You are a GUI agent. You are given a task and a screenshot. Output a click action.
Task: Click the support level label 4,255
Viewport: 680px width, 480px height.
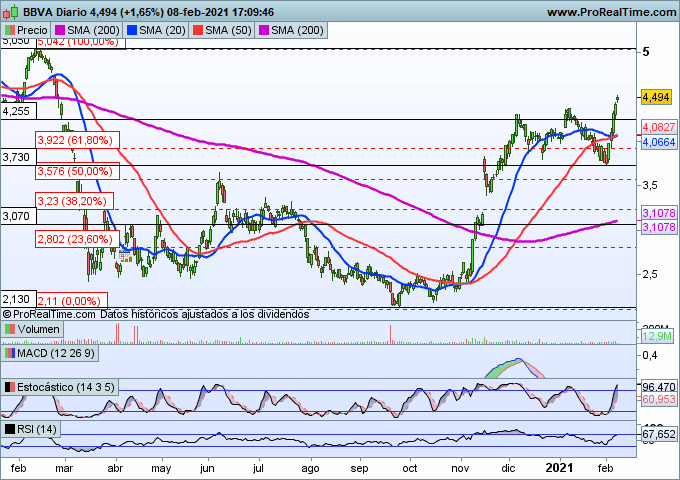19,111
